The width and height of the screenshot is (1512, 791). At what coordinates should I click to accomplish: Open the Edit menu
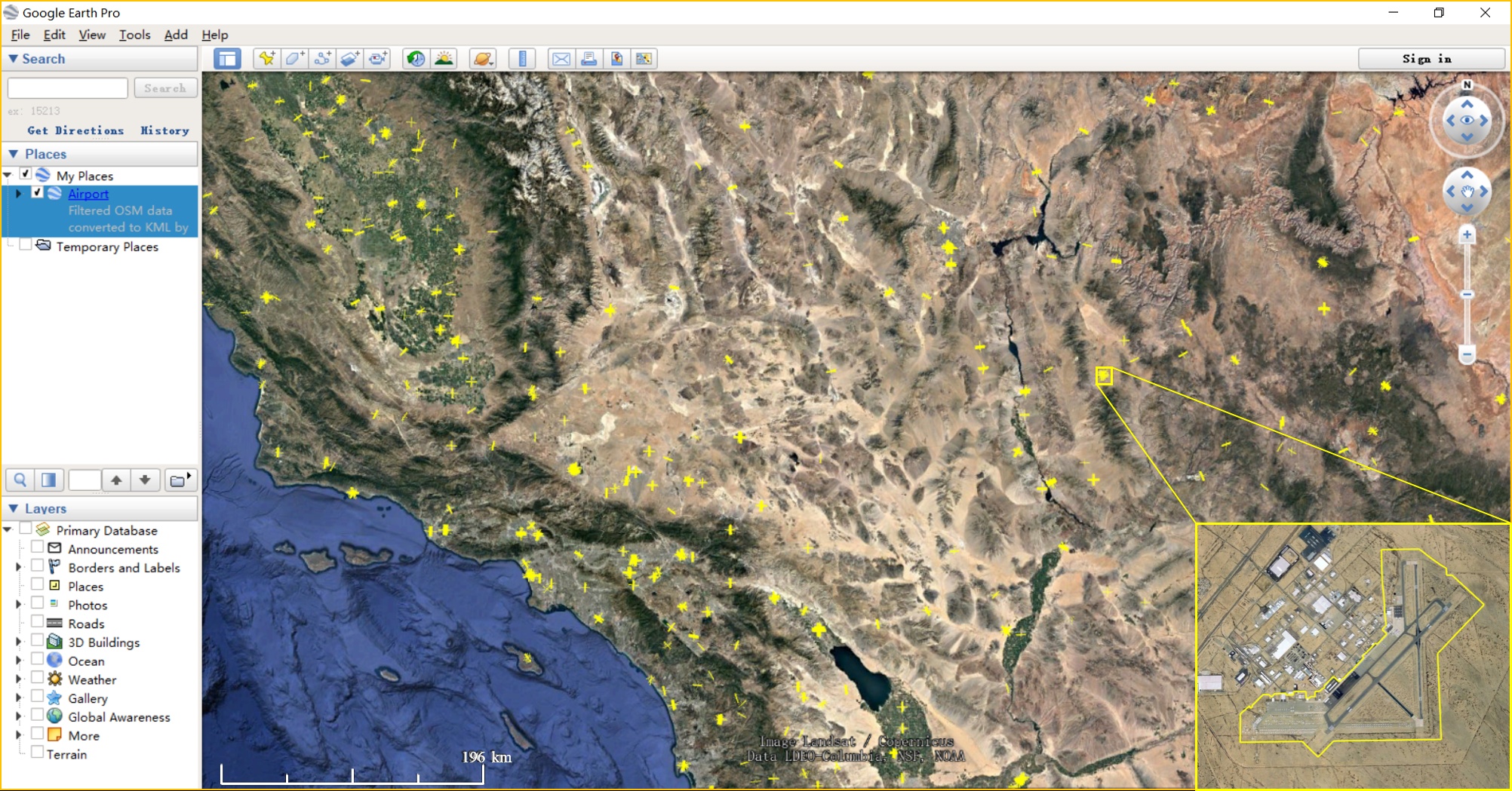coord(54,35)
